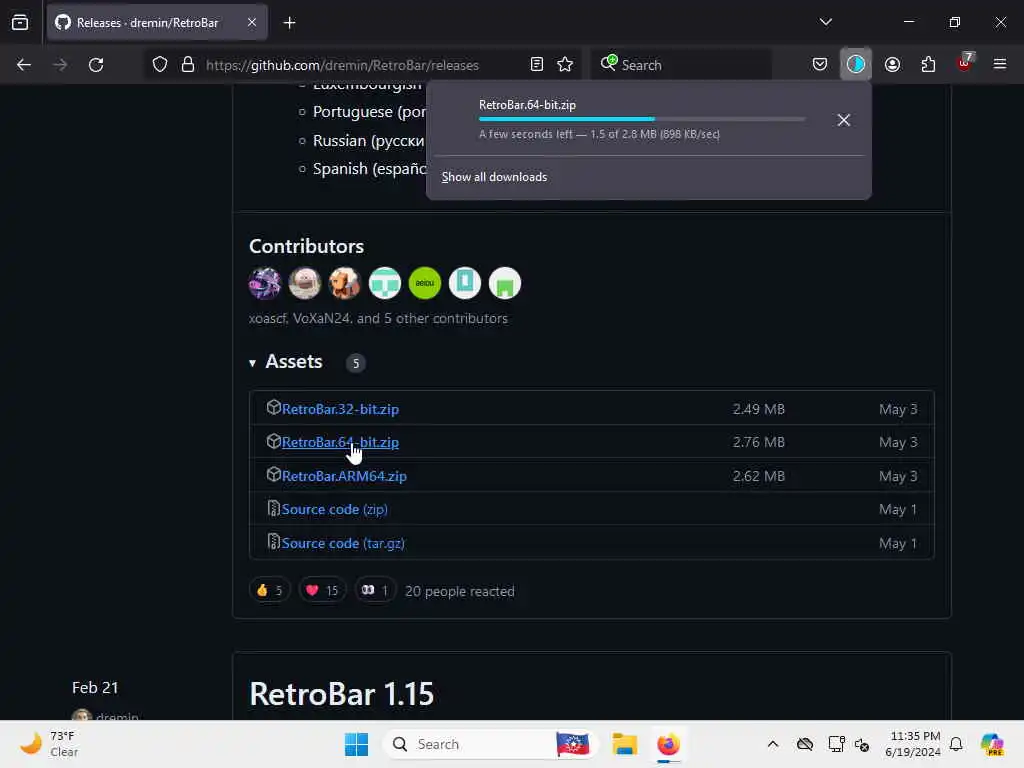1024x768 pixels.
Task: Open the weather widget showing 73°F
Action: pyautogui.click(x=49, y=744)
